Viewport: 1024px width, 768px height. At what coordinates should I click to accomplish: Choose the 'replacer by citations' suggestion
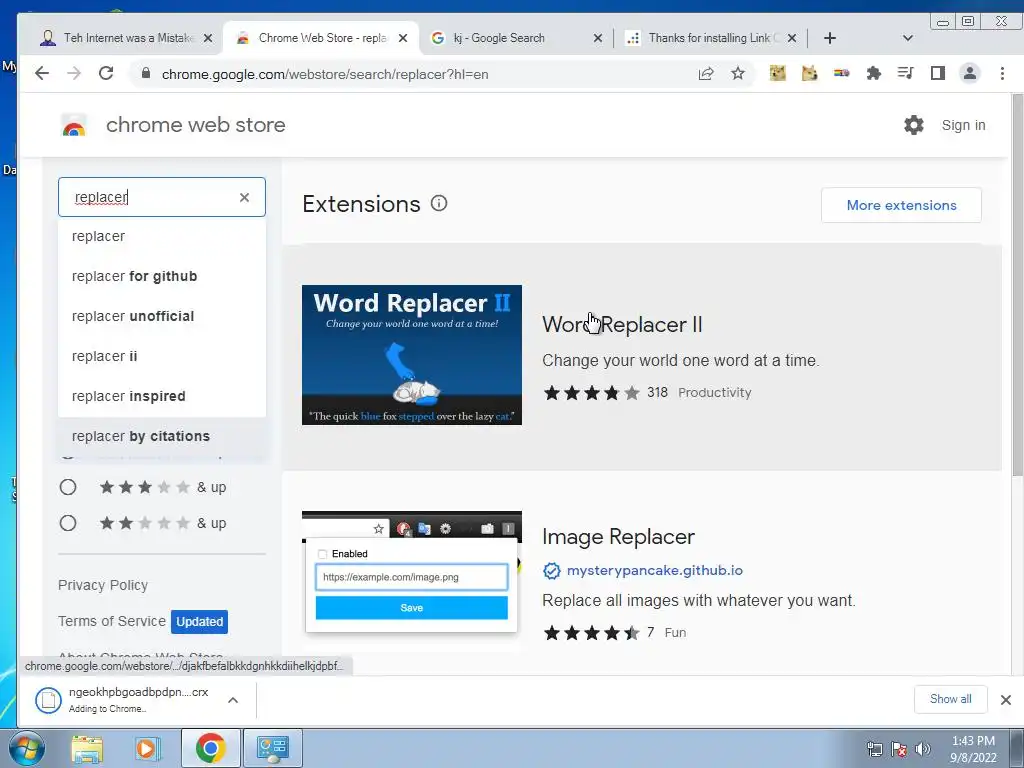(162, 436)
